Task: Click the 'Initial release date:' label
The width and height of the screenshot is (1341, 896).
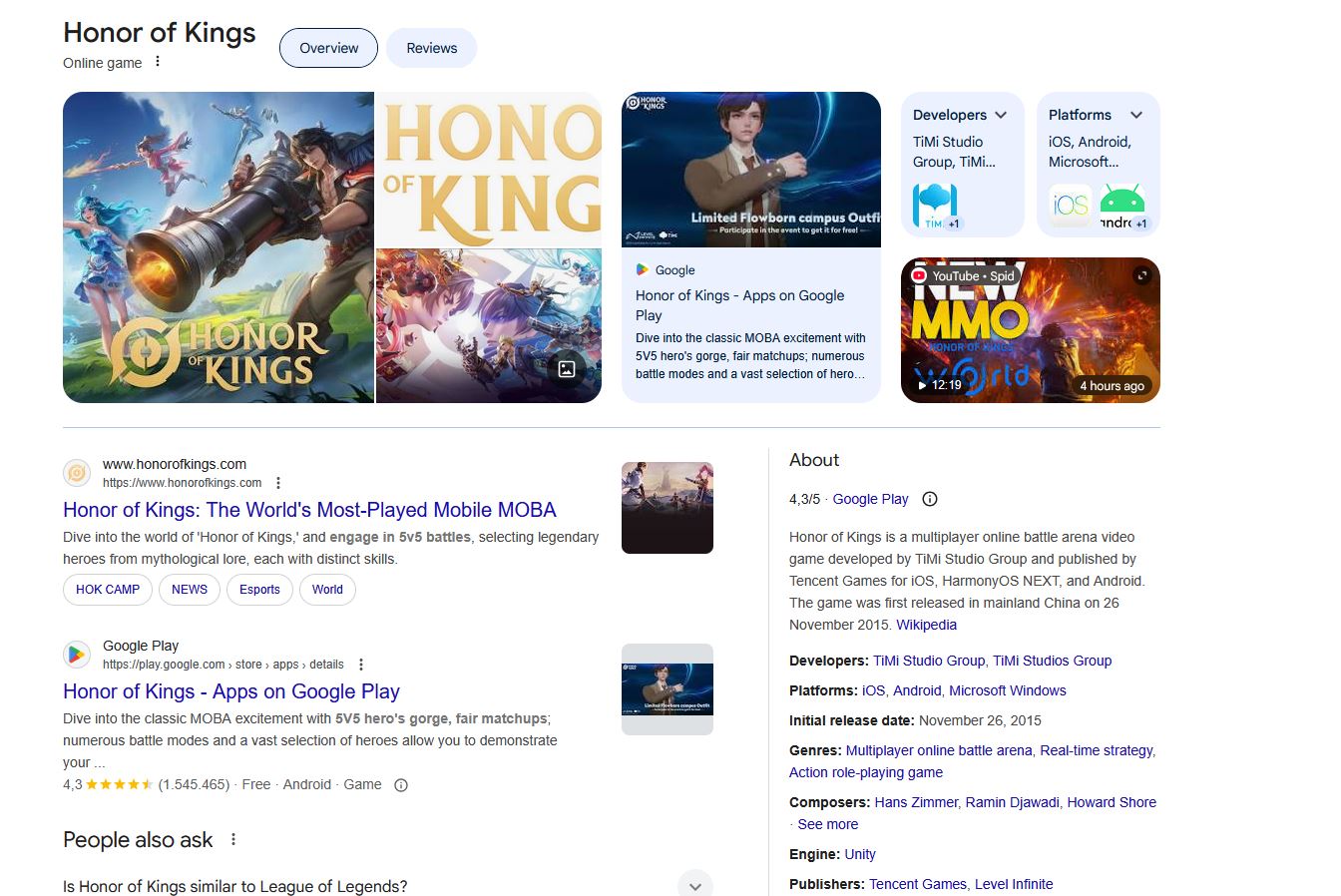Action: [852, 720]
